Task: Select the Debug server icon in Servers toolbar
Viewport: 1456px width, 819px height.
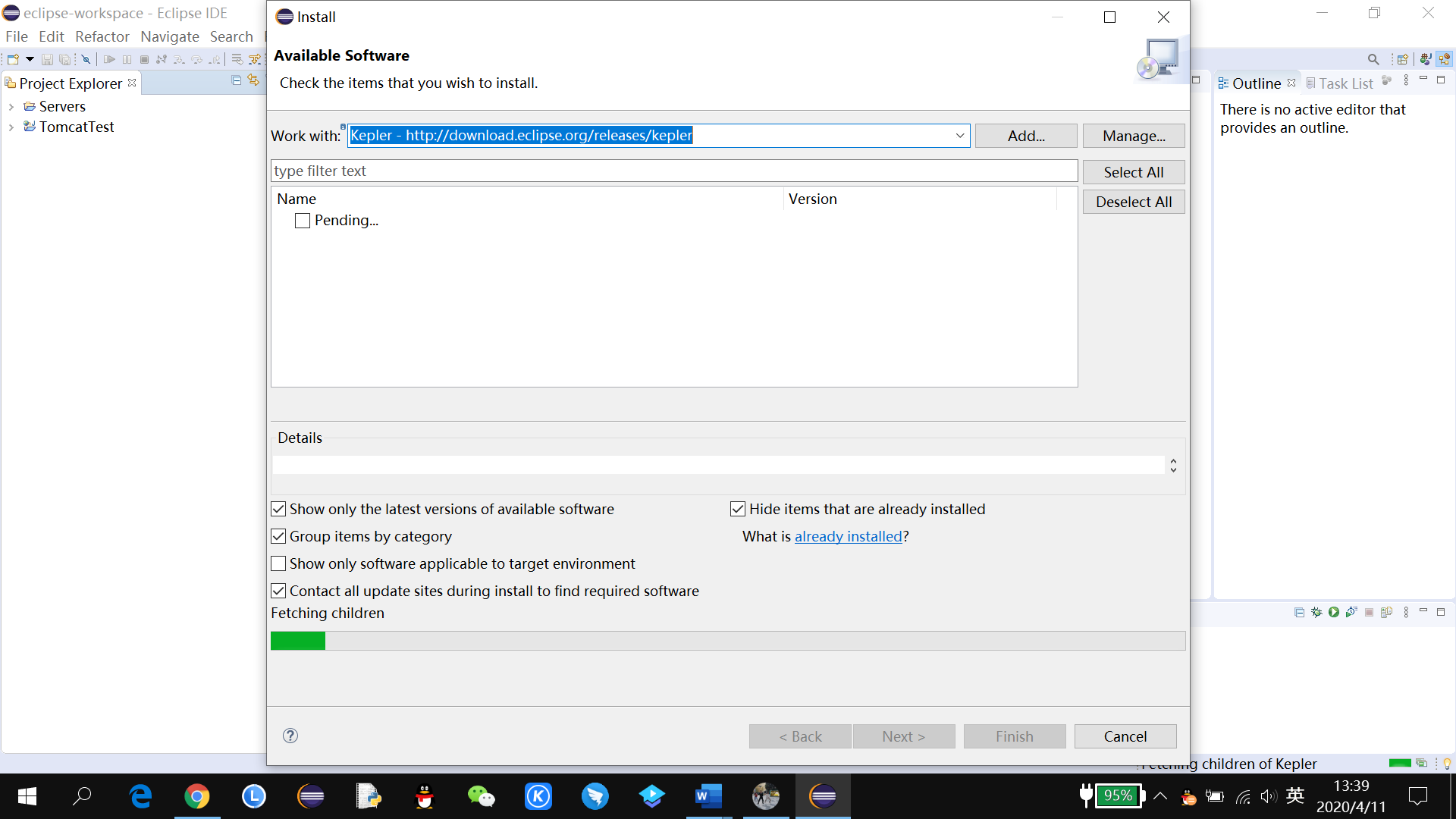Action: (x=1316, y=612)
